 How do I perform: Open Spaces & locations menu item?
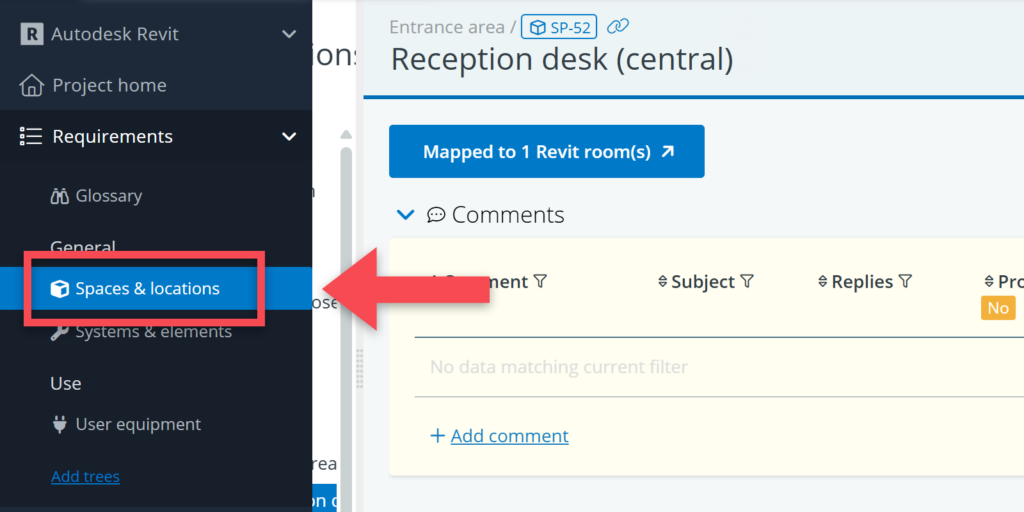coord(147,289)
